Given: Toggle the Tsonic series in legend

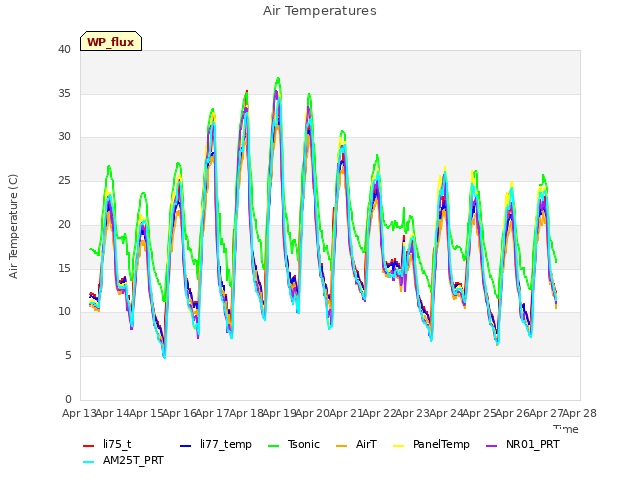Looking at the screenshot, I should point(294,444).
